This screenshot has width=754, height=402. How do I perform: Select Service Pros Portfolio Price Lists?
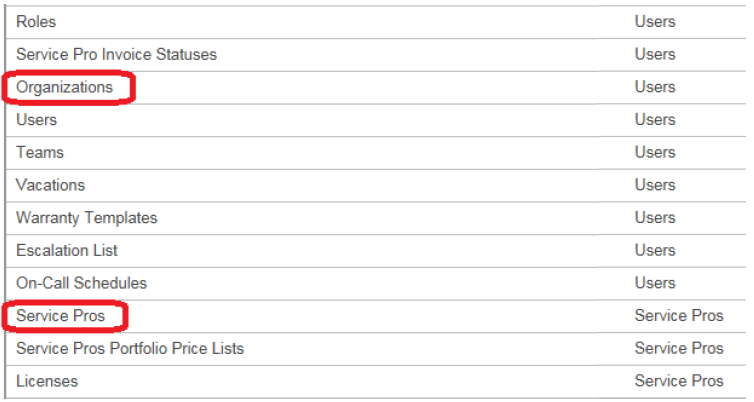coord(129,348)
